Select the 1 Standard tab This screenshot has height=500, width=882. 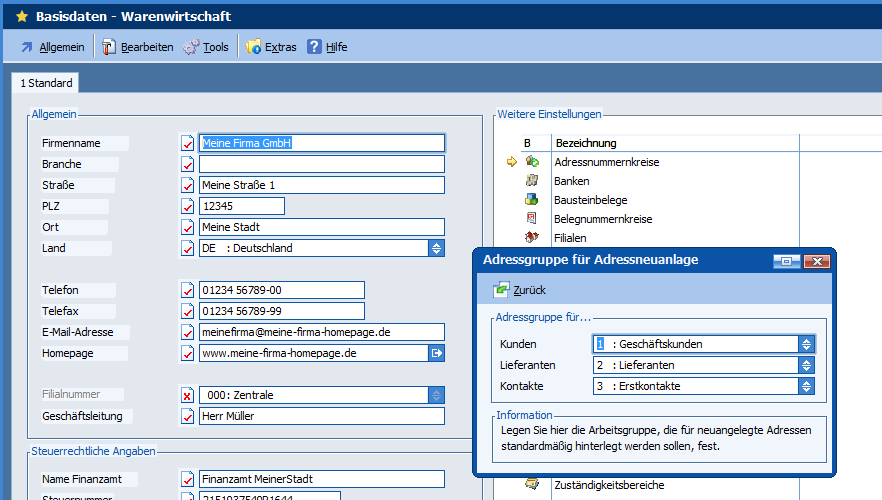tap(46, 84)
